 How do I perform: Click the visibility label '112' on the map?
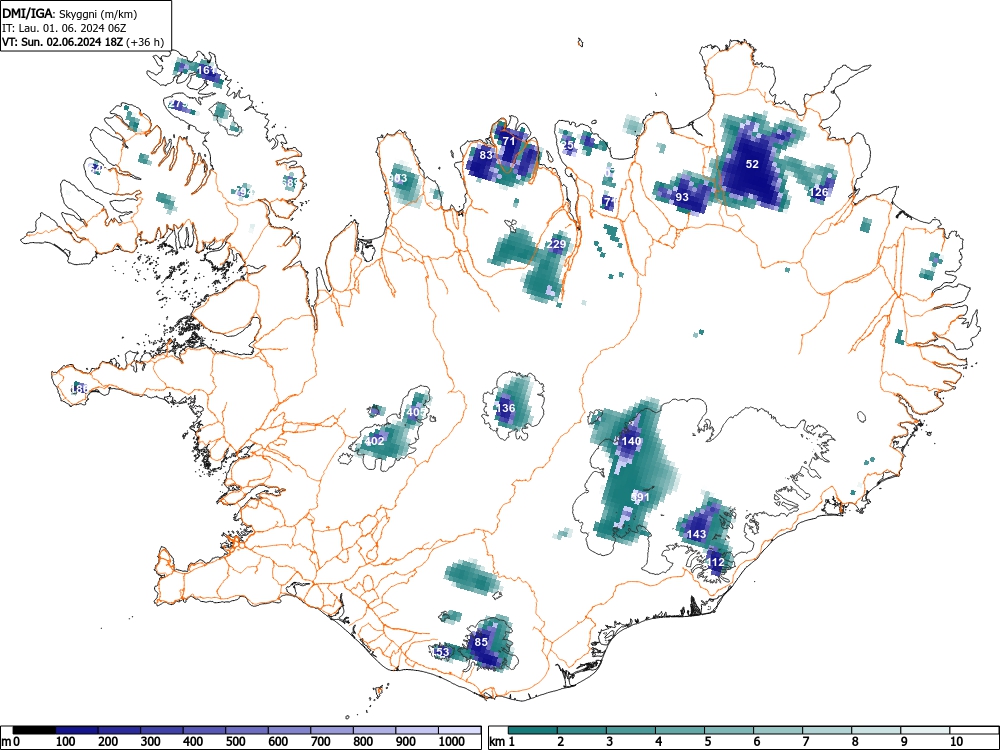716,562
